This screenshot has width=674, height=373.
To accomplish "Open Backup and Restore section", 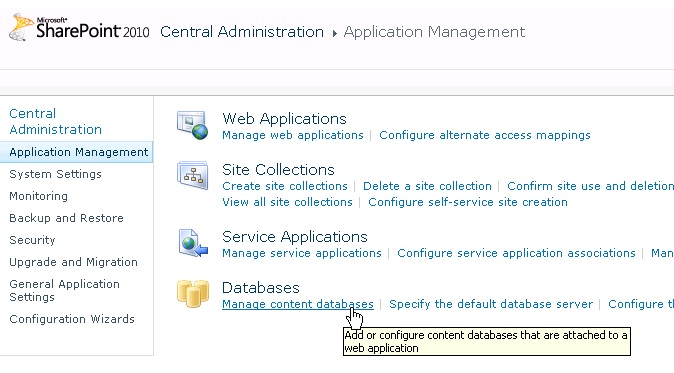I will pyautogui.click(x=66, y=218).
